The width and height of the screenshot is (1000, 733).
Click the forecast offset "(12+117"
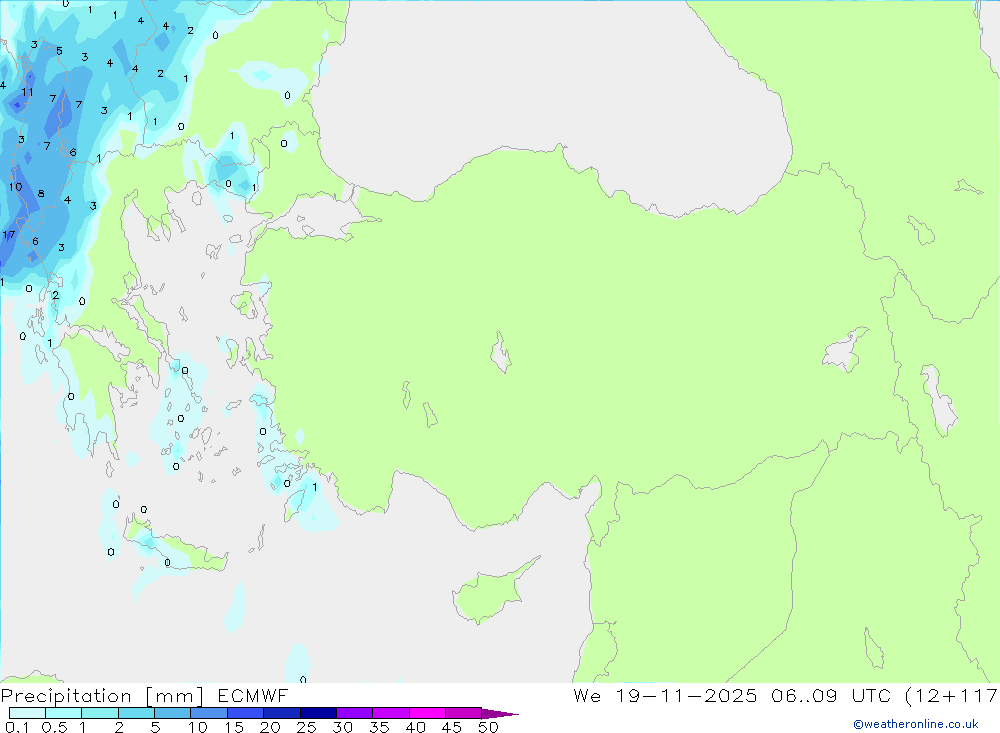click(x=952, y=696)
